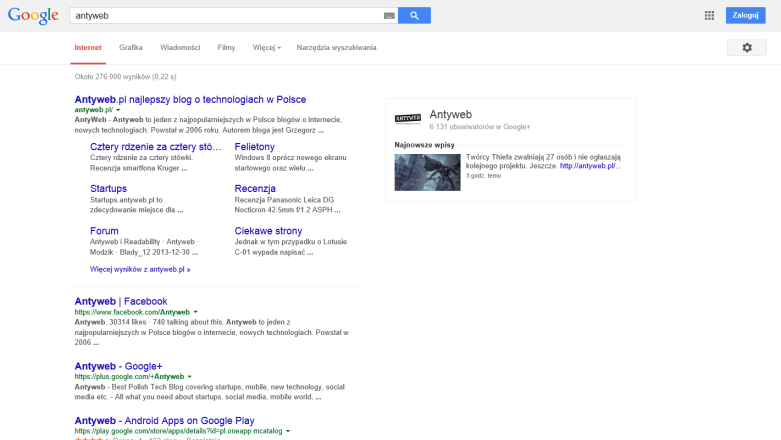Viewport: 781px width, 440px height.
Task: Select the Filmy tab
Action: tap(226, 48)
